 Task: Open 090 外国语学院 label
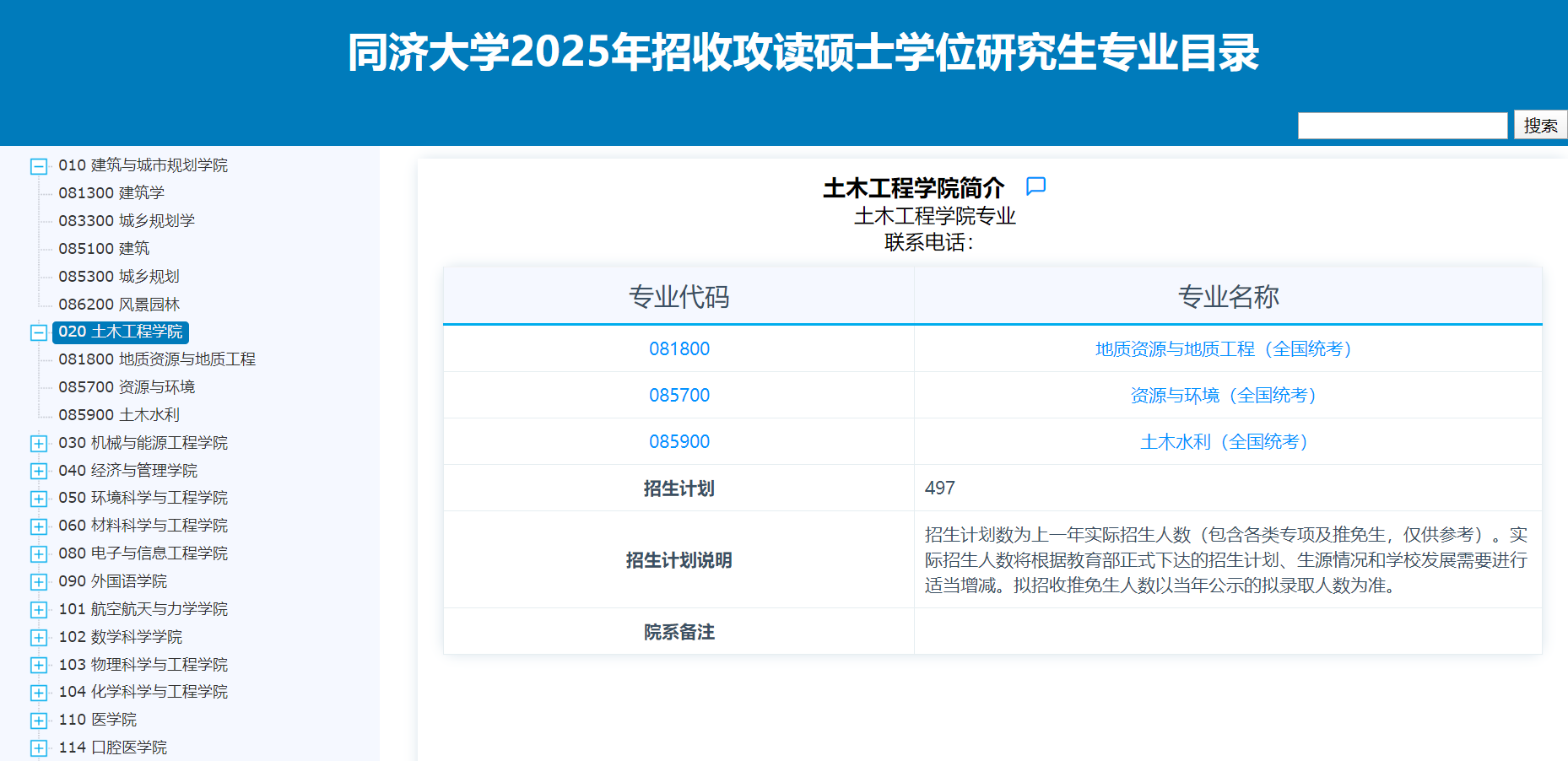tap(113, 581)
